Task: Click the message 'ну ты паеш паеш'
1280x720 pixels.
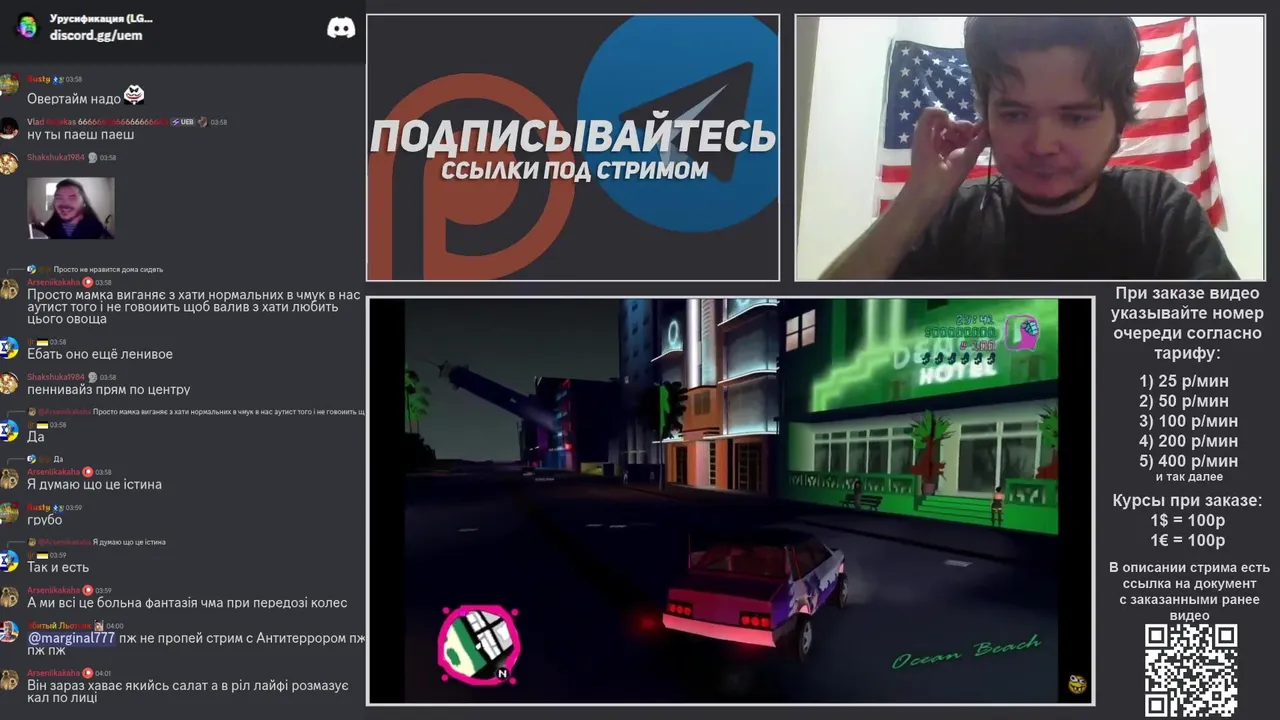Action: (x=81, y=135)
